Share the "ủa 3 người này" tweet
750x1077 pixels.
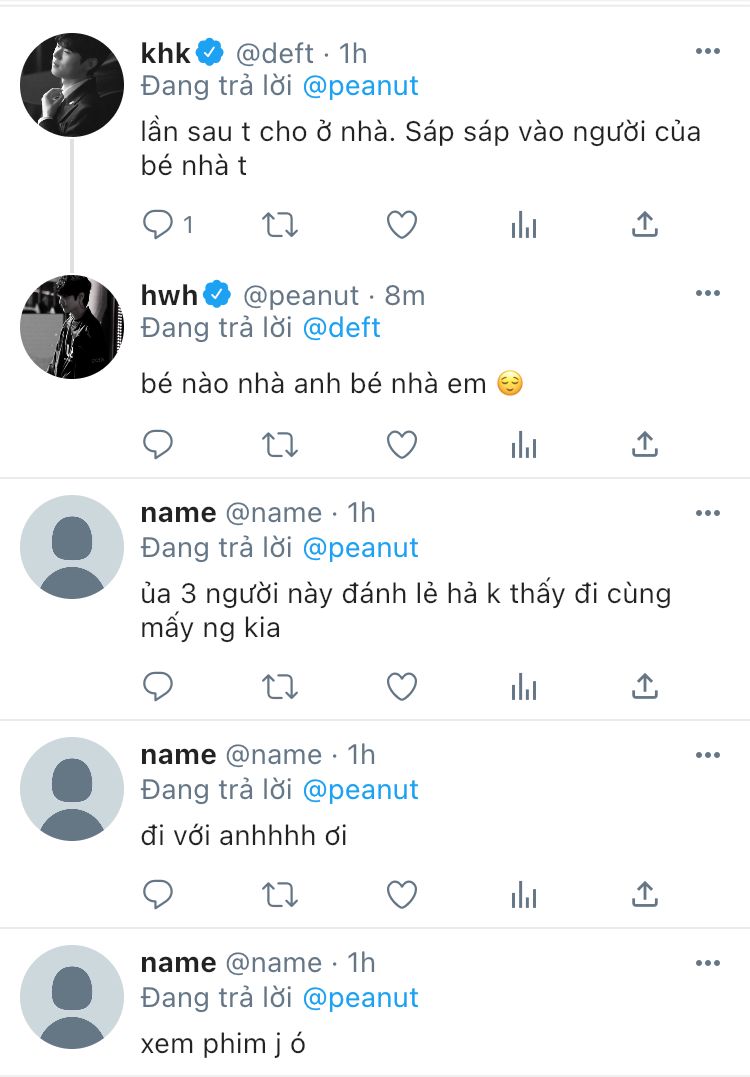(x=645, y=685)
